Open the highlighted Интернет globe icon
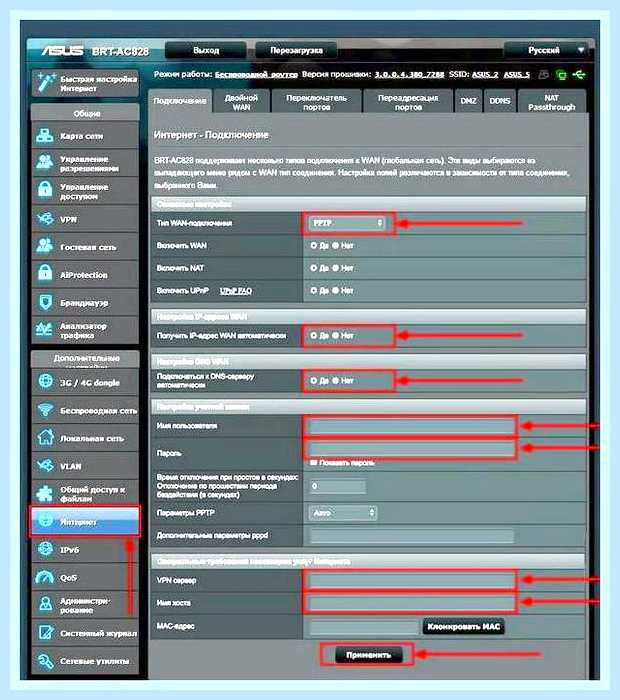Viewport: 620px width, 700px height. pyautogui.click(x=46, y=521)
